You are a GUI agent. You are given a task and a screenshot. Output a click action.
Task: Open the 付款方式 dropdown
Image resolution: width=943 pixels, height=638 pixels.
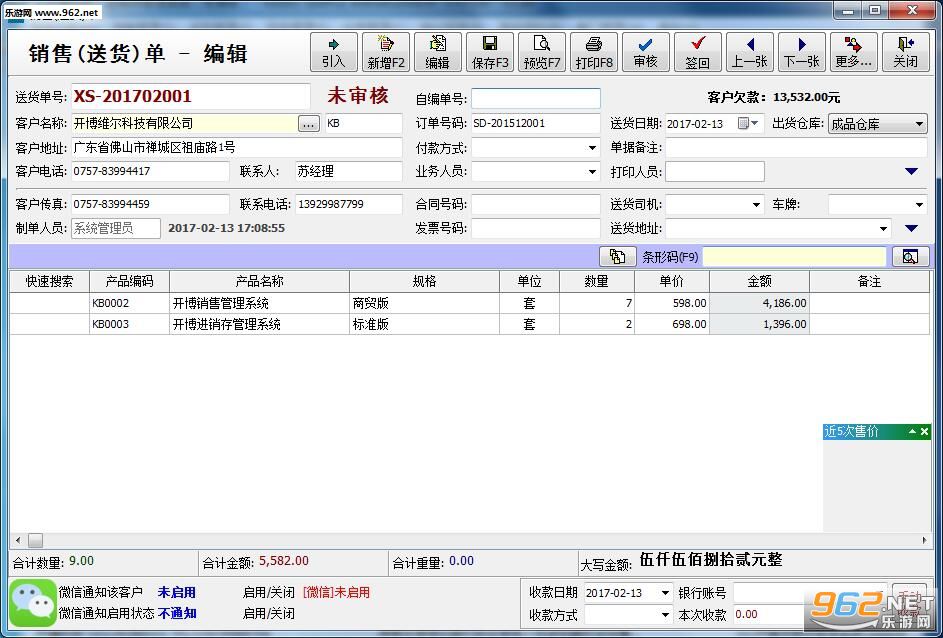(x=592, y=148)
